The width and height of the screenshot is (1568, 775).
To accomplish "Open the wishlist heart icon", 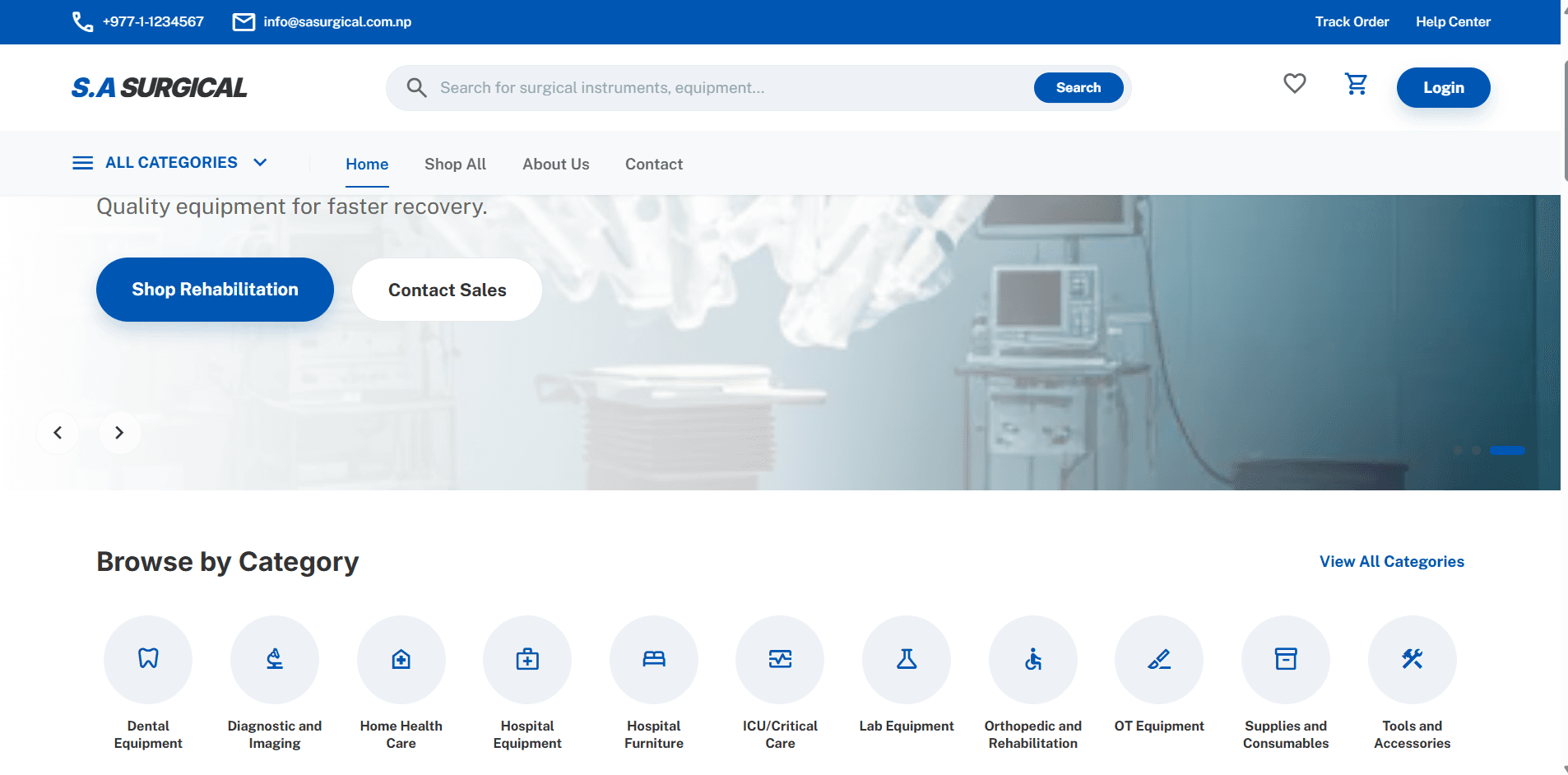I will (1293, 84).
